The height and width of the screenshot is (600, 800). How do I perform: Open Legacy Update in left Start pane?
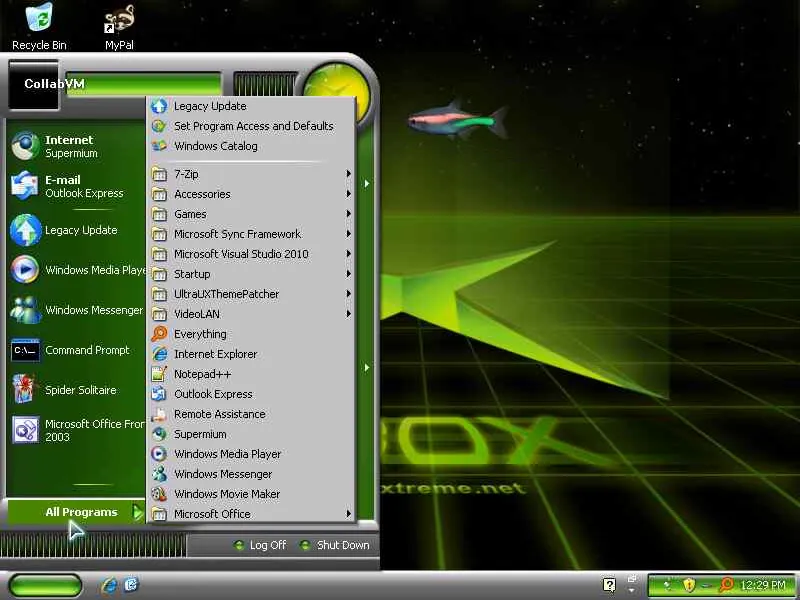coord(77,230)
